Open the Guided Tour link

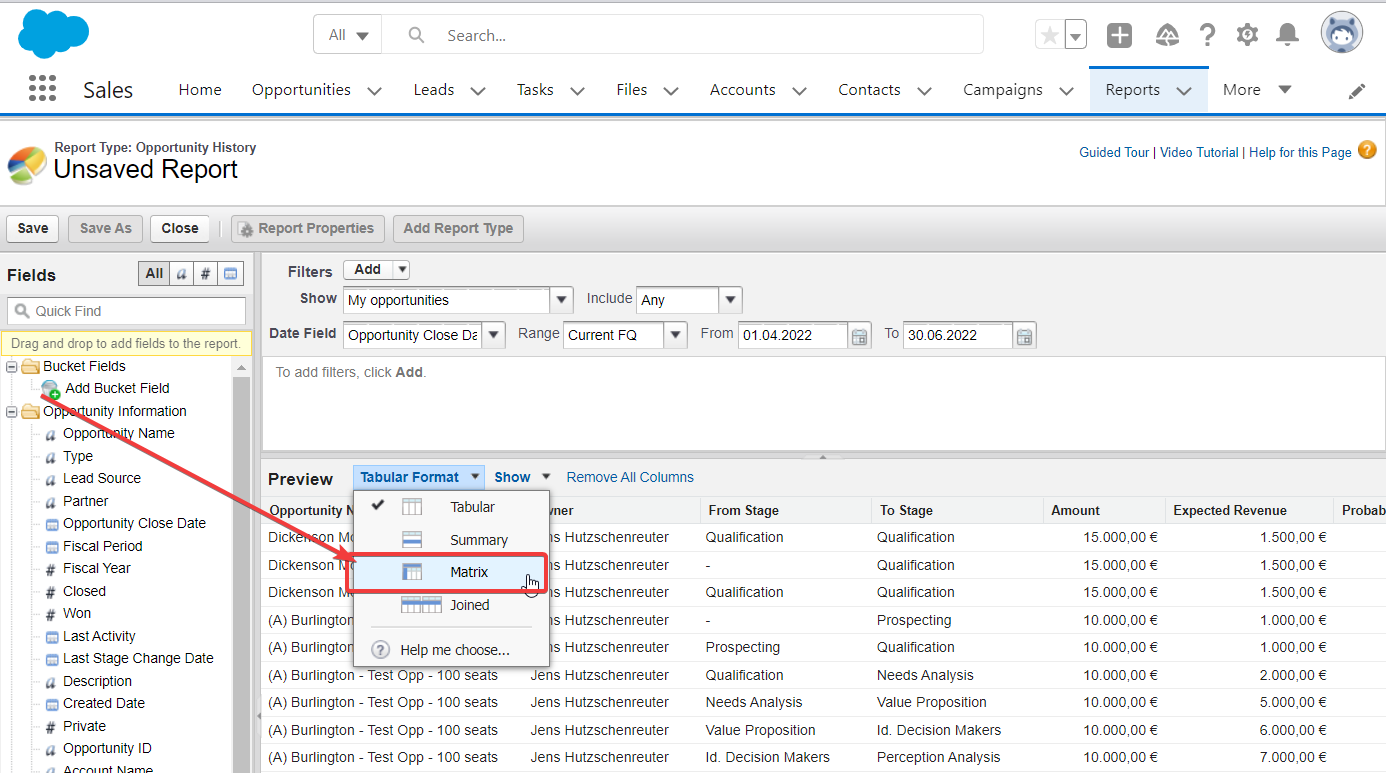pyautogui.click(x=1113, y=152)
